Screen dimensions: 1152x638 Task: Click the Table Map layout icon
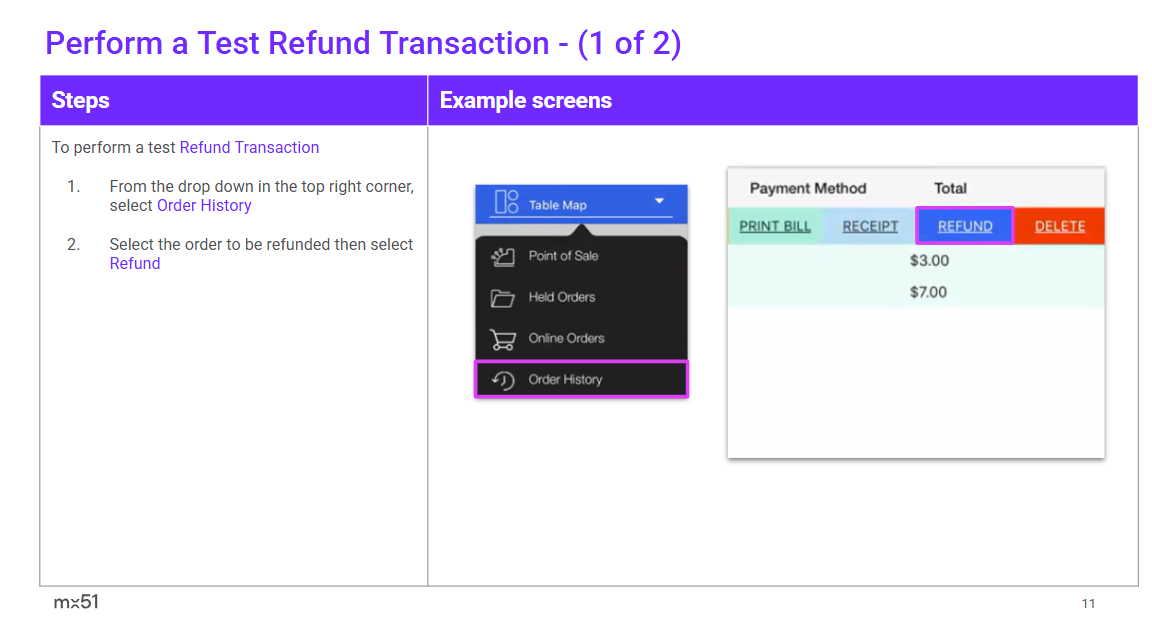506,202
